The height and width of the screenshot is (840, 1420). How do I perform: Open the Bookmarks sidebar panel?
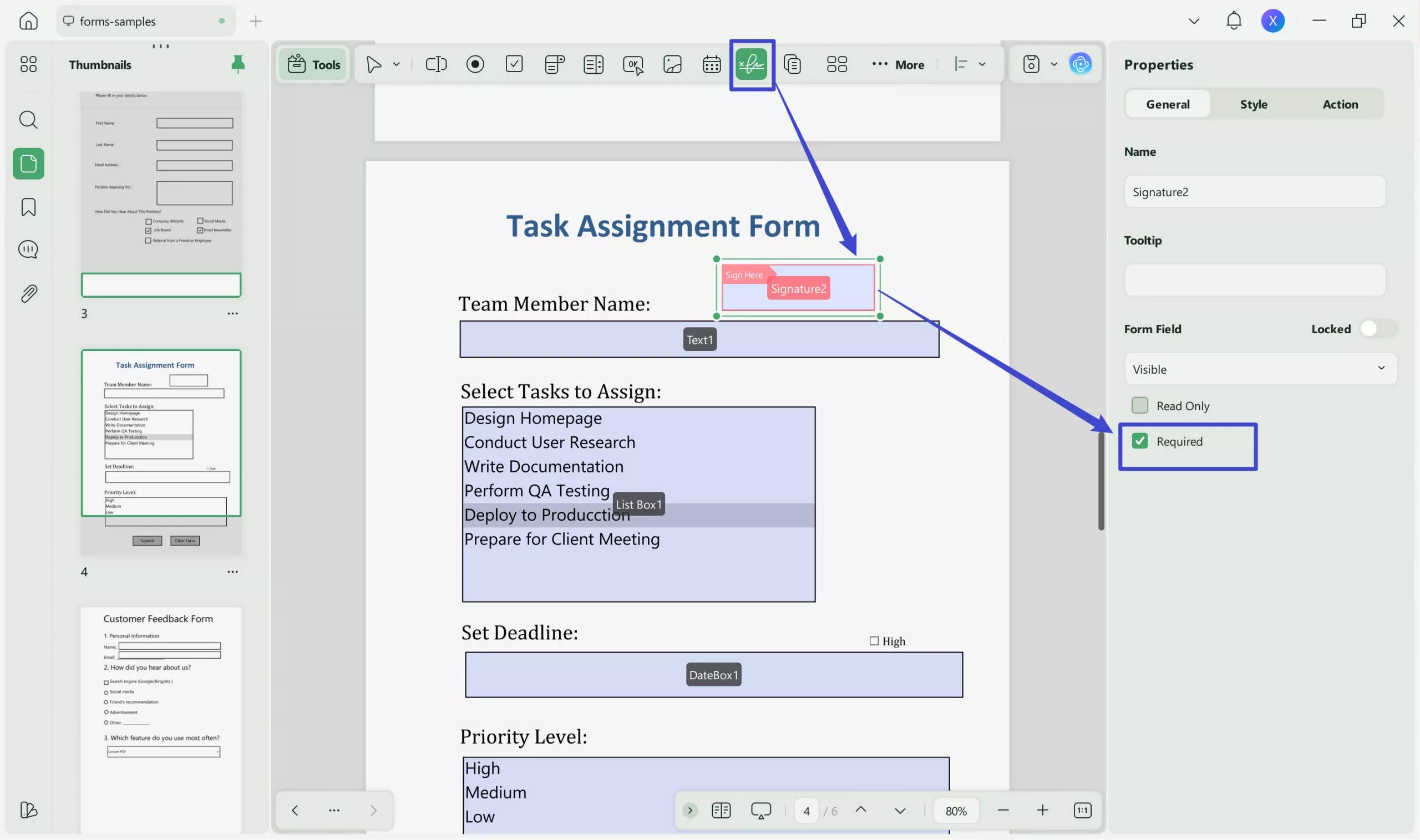coord(28,207)
